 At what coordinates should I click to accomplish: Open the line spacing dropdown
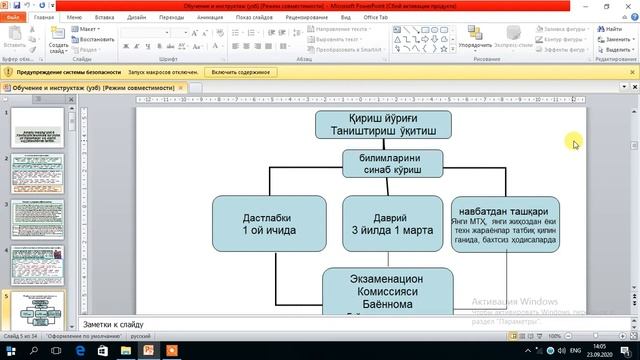pos(298,33)
